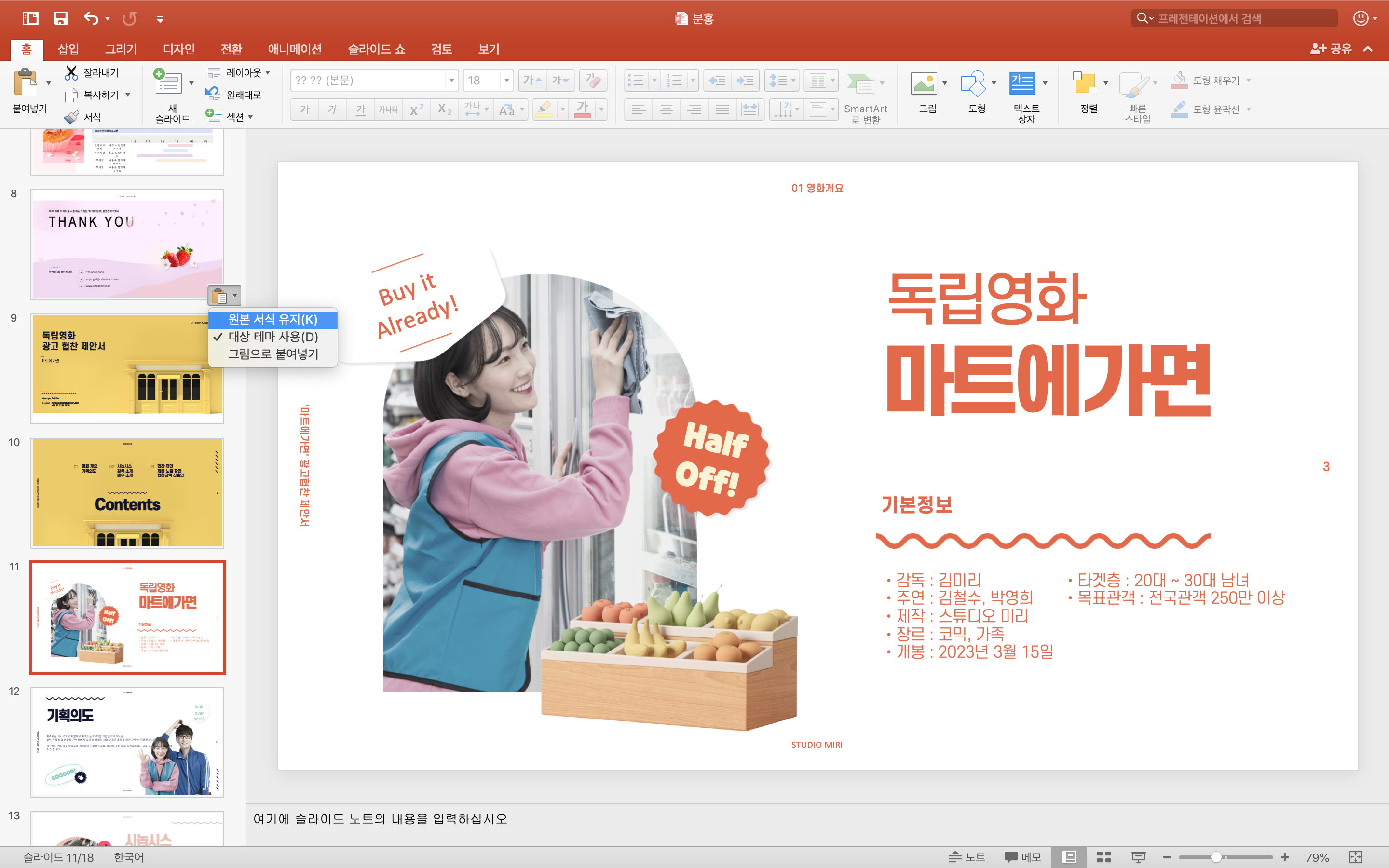Click the Cut (잘라내기) scissors icon
The width and height of the screenshot is (1389, 868).
point(71,73)
